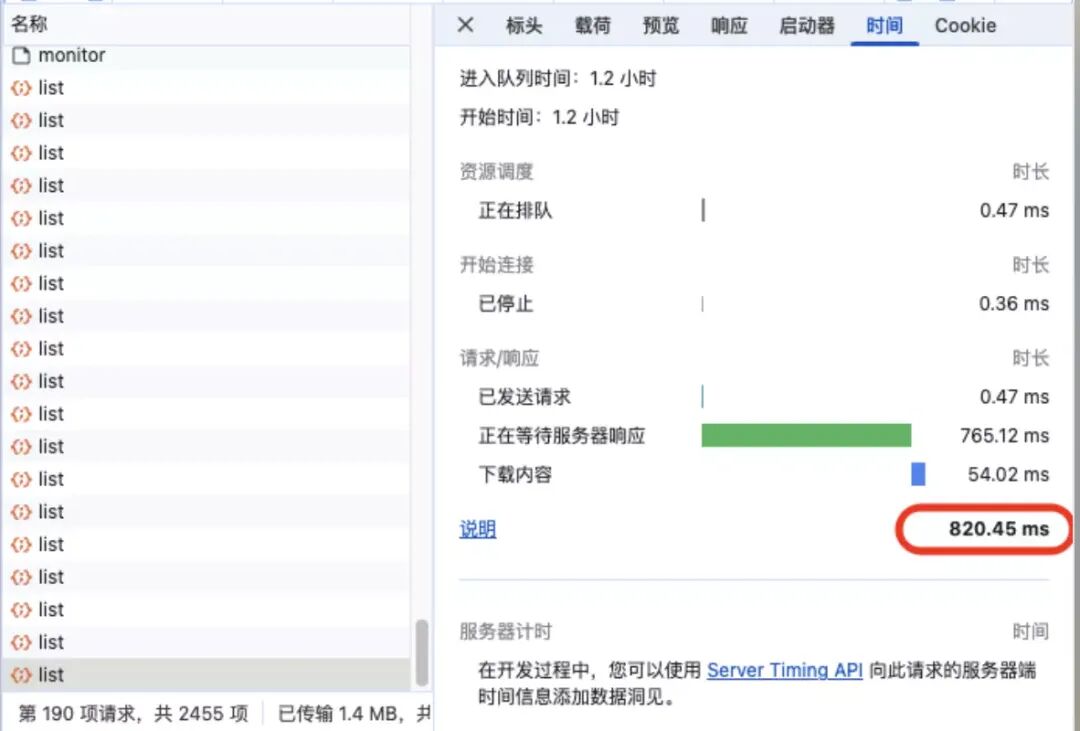Click the blue 下载内容 timing bar
Image resolution: width=1080 pixels, height=731 pixels.
click(918, 474)
